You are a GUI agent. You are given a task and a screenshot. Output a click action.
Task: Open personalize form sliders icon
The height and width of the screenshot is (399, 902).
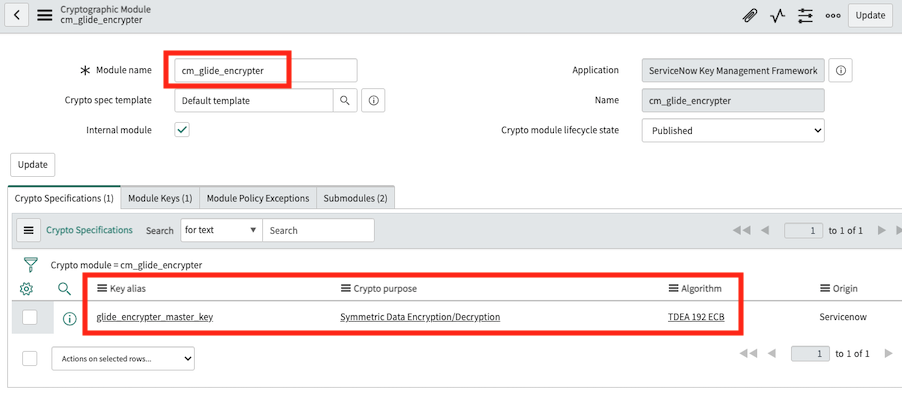coord(805,16)
